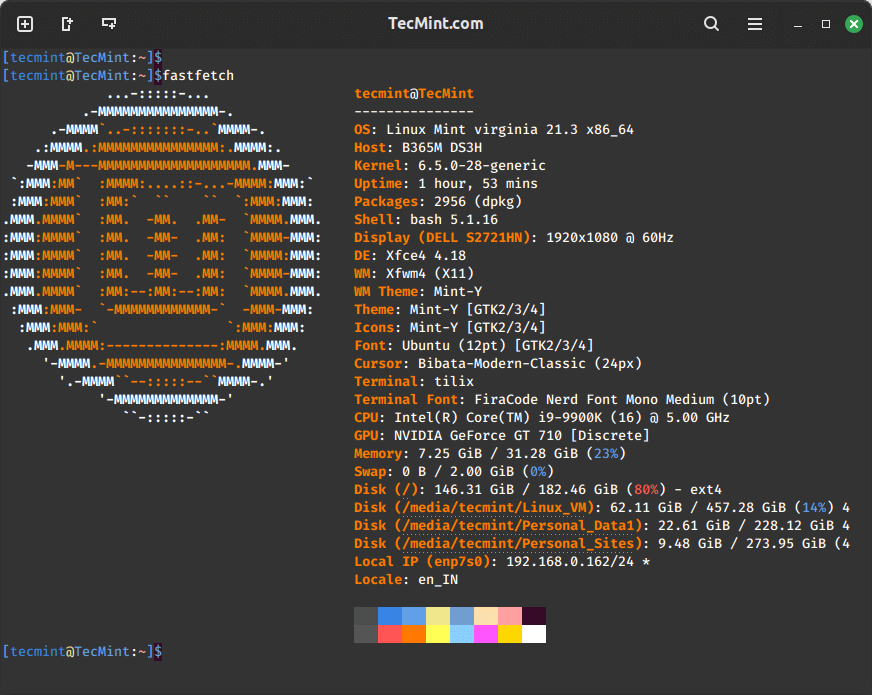Maximize the TecMint.com terminal window
The image size is (872, 695).
826,24
